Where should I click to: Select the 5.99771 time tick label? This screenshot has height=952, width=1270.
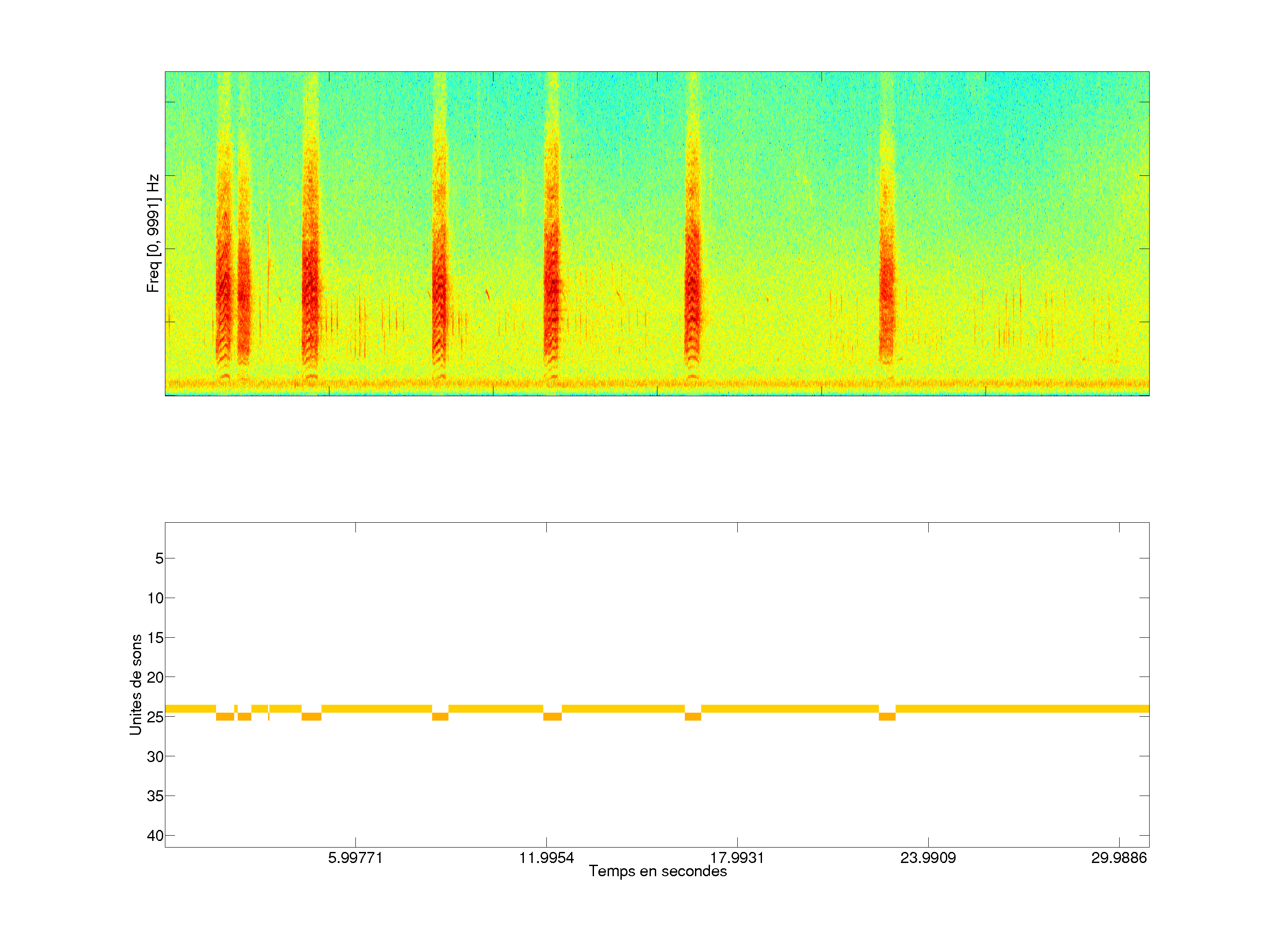355,858
